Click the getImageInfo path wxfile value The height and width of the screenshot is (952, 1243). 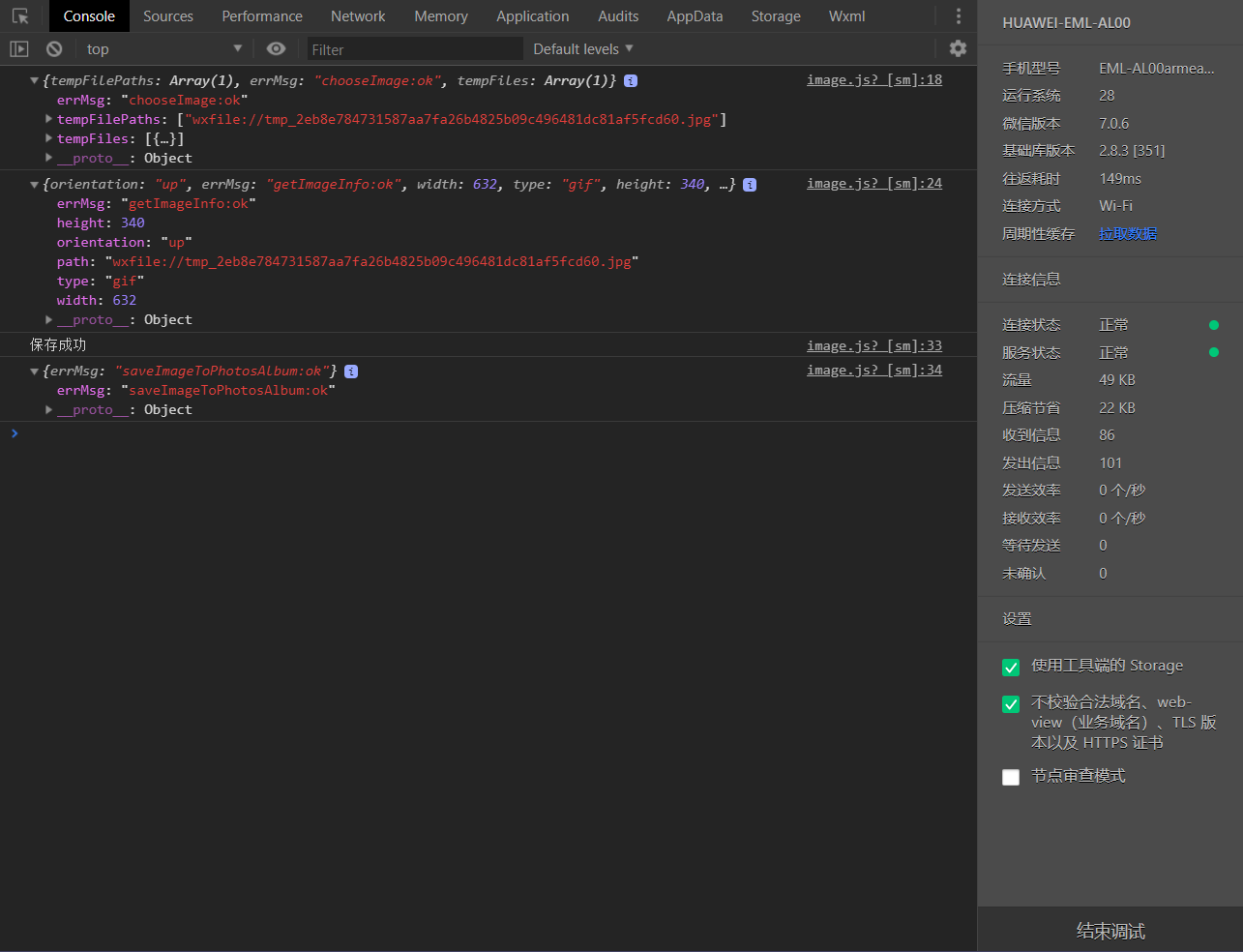[372, 261]
